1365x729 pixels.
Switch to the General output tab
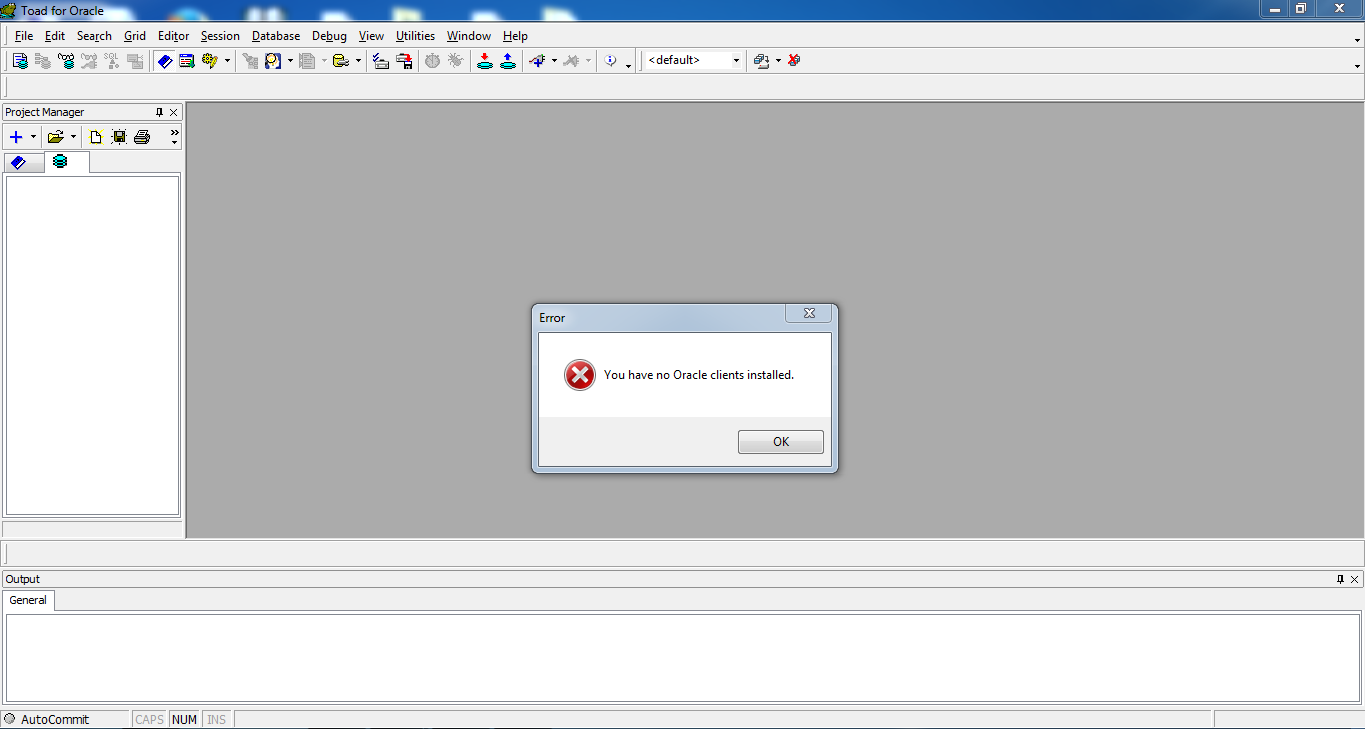click(28, 600)
